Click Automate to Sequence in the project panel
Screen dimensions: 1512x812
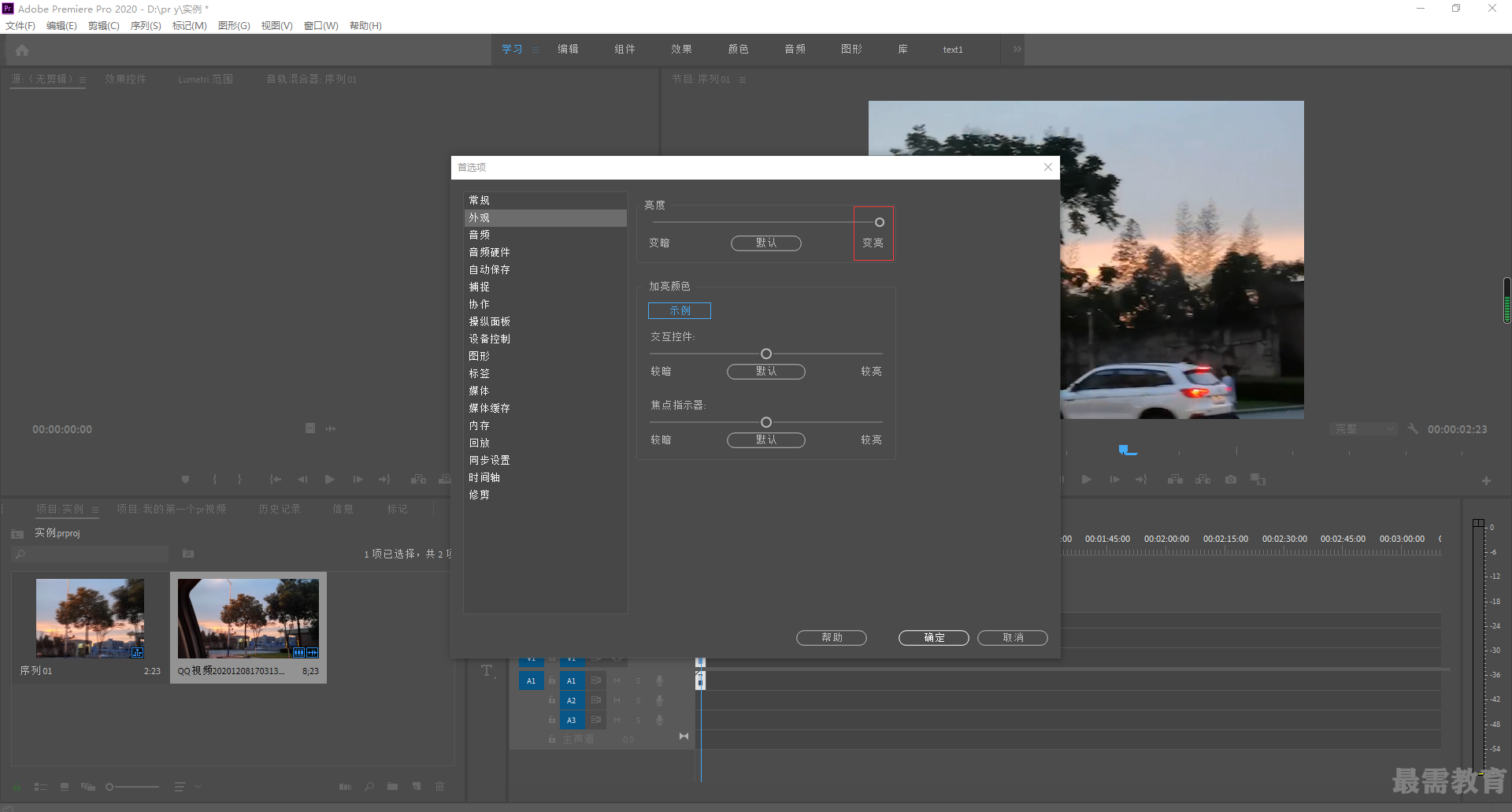pyautogui.click(x=345, y=787)
